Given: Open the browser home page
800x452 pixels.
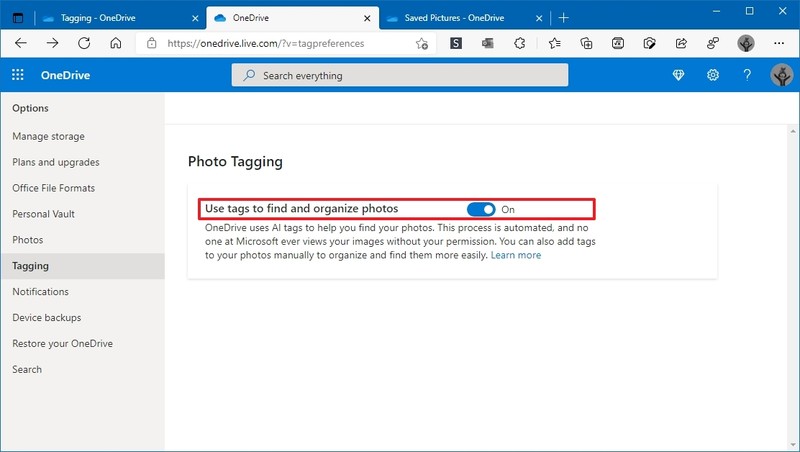Looking at the screenshot, I should coord(116,43).
